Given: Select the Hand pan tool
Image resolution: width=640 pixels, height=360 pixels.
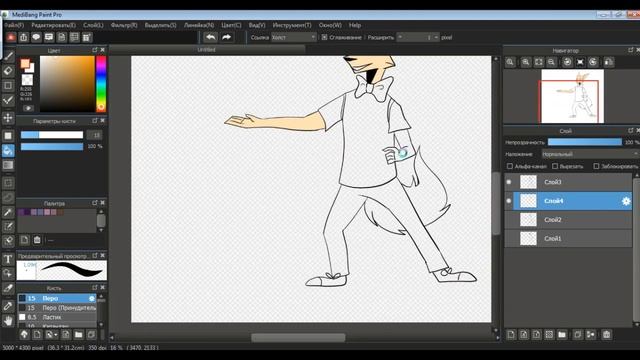Looking at the screenshot, I should (x=8, y=321).
